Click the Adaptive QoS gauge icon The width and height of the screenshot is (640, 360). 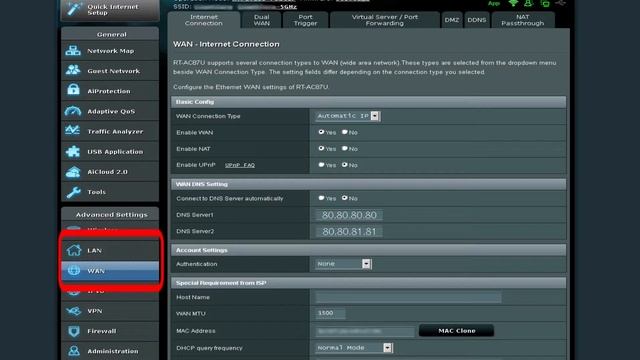(x=73, y=111)
